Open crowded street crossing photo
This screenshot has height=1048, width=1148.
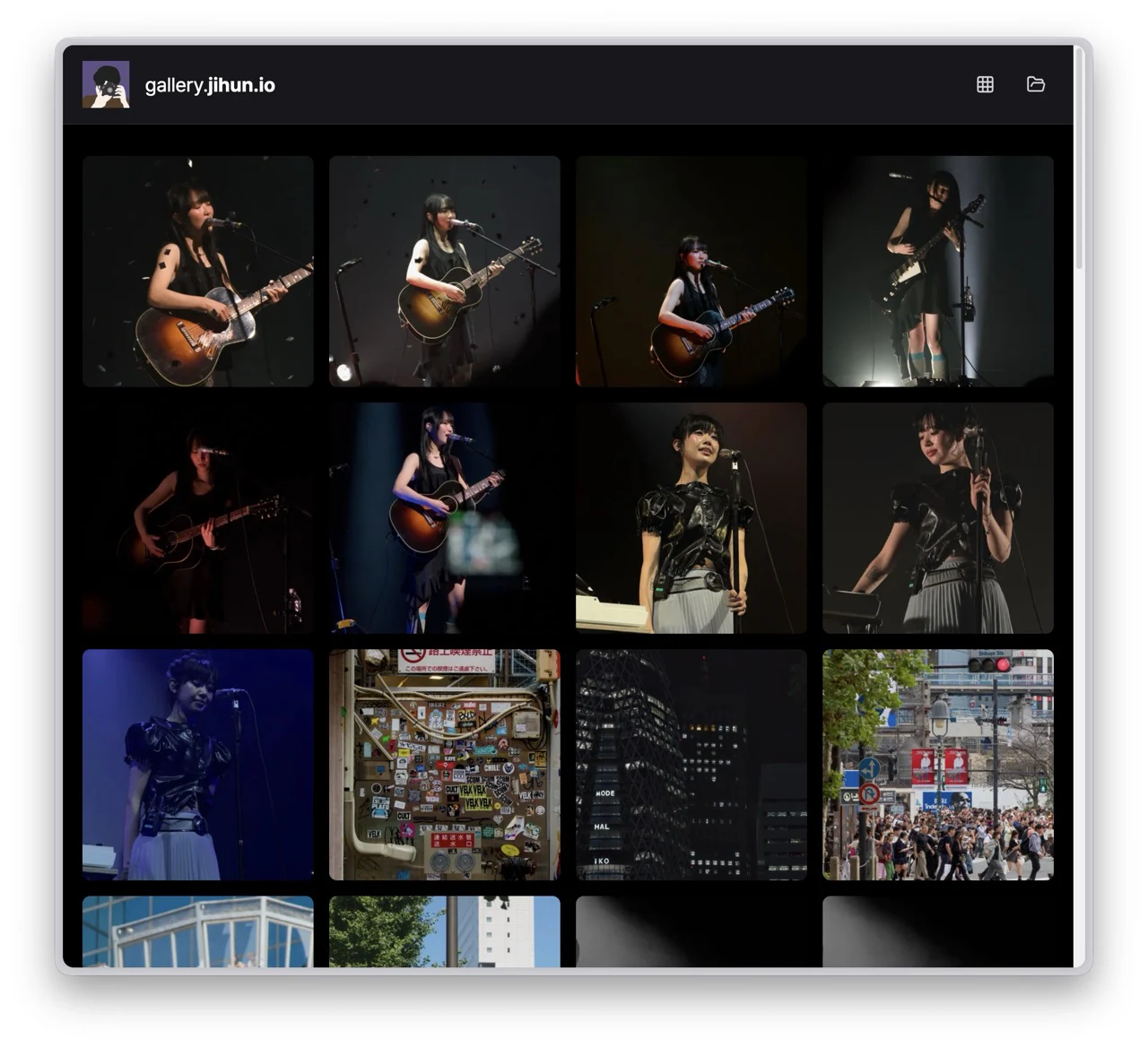(x=938, y=765)
